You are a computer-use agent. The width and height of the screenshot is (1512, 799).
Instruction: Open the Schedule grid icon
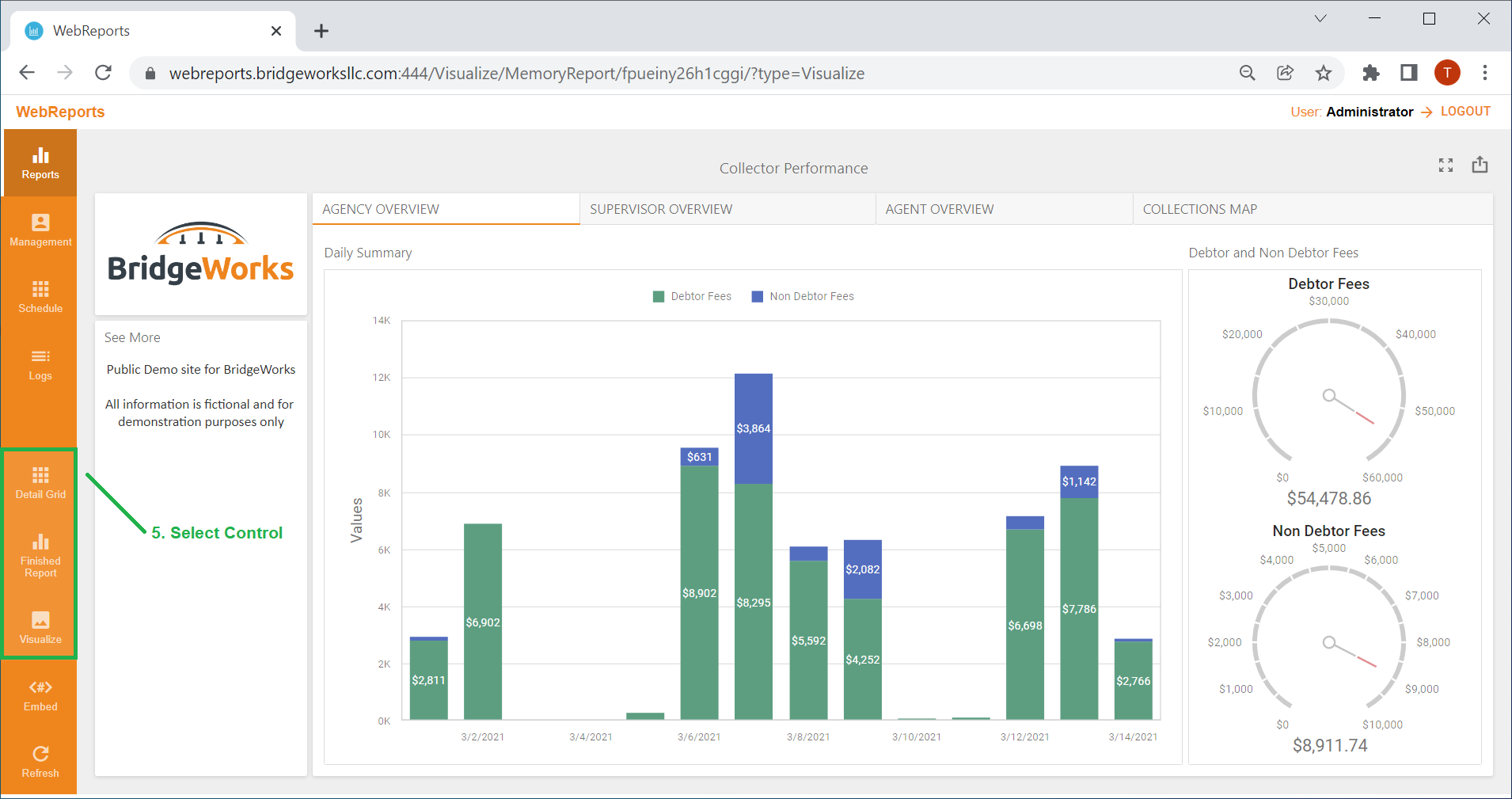click(40, 297)
